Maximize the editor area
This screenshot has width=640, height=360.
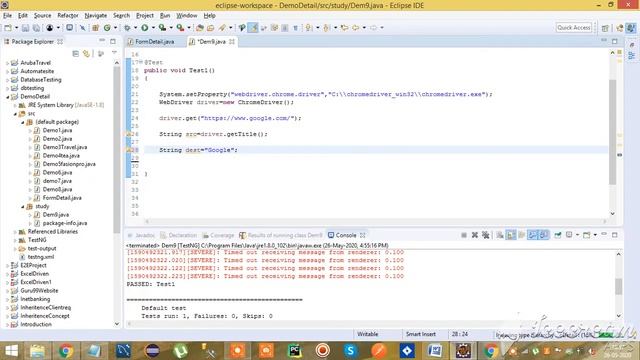(x=615, y=41)
